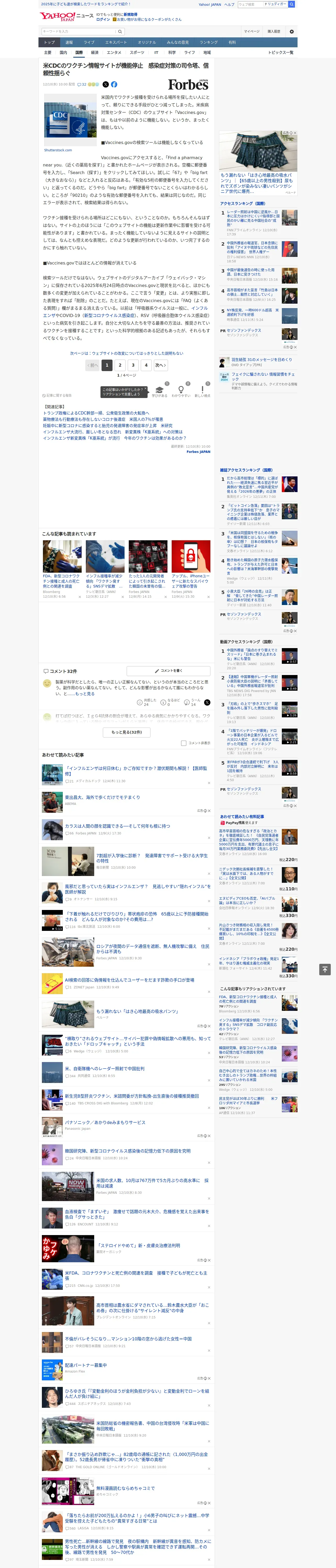Image resolution: width=336 pixels, height=1568 pixels.
Task: Open the Forbes JAPAN logo
Action: point(188,85)
